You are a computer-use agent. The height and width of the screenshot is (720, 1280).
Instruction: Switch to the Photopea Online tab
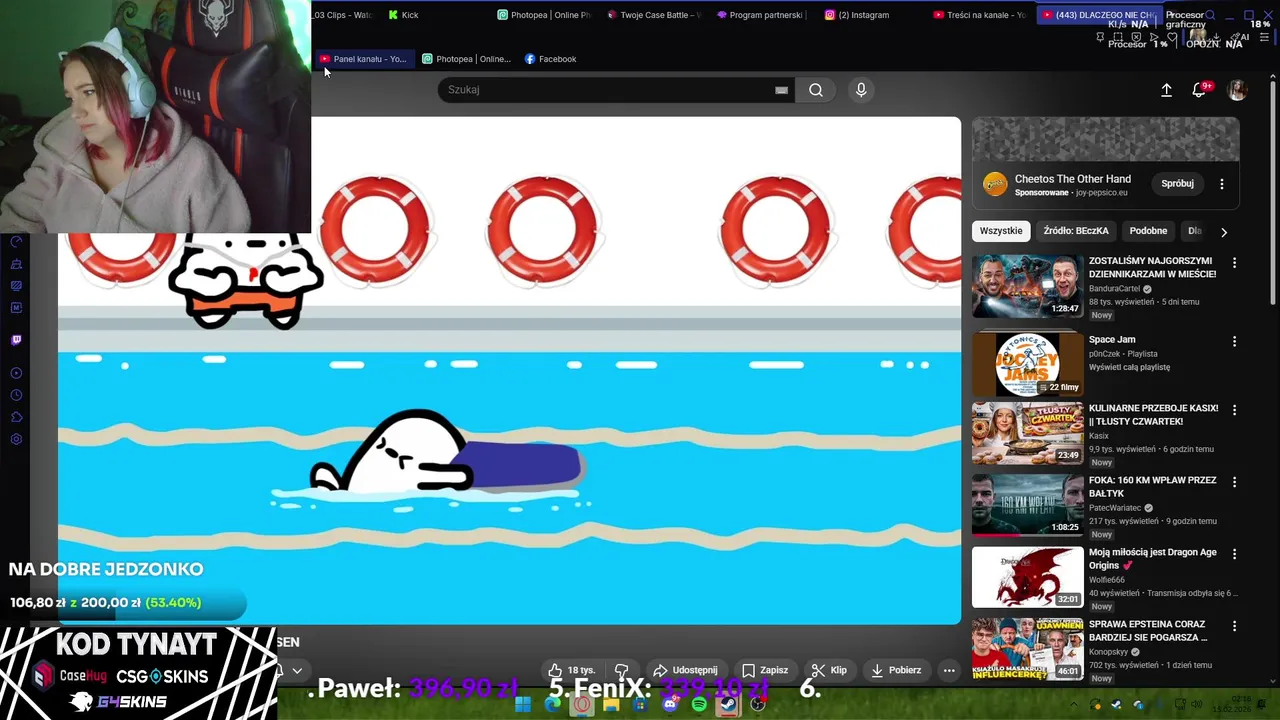point(544,15)
